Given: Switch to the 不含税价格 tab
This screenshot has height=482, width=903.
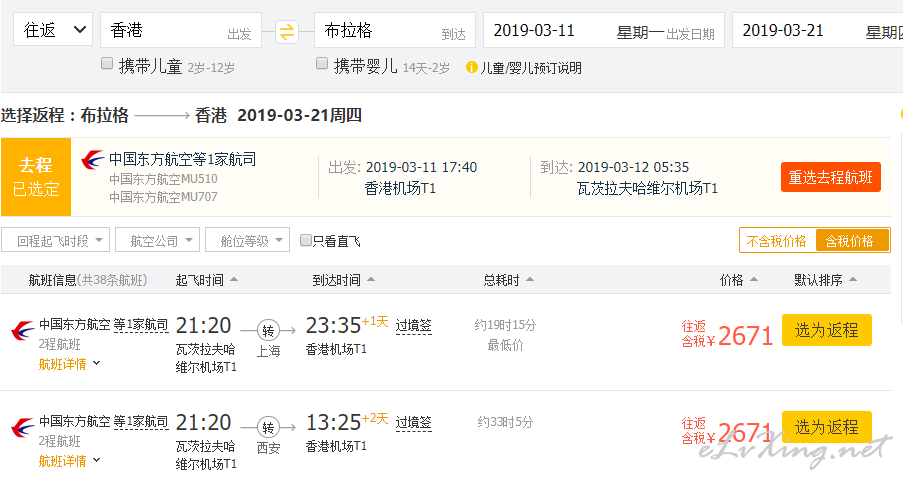Looking at the screenshot, I should click(x=777, y=241).
